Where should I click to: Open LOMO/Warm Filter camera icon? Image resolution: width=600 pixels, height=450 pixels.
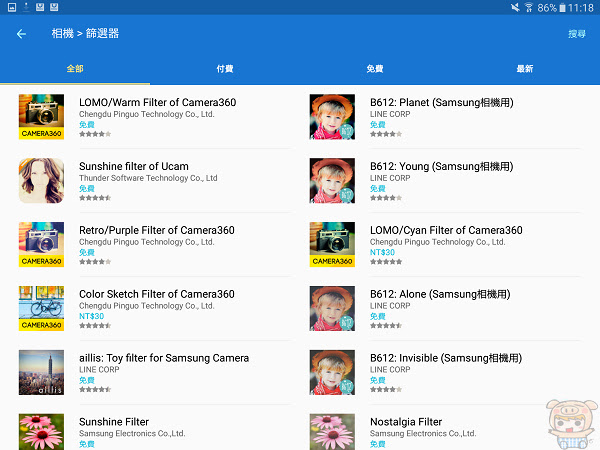pos(41,117)
